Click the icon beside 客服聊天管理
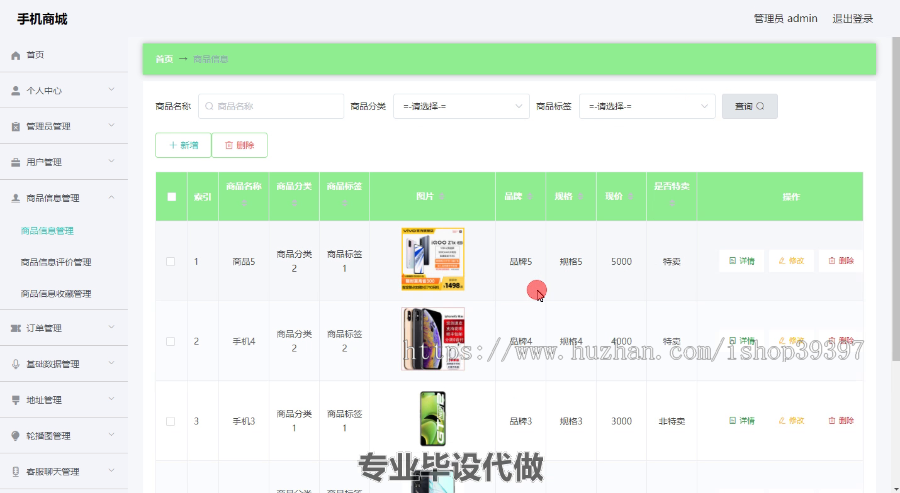The height and width of the screenshot is (493, 900). point(15,472)
